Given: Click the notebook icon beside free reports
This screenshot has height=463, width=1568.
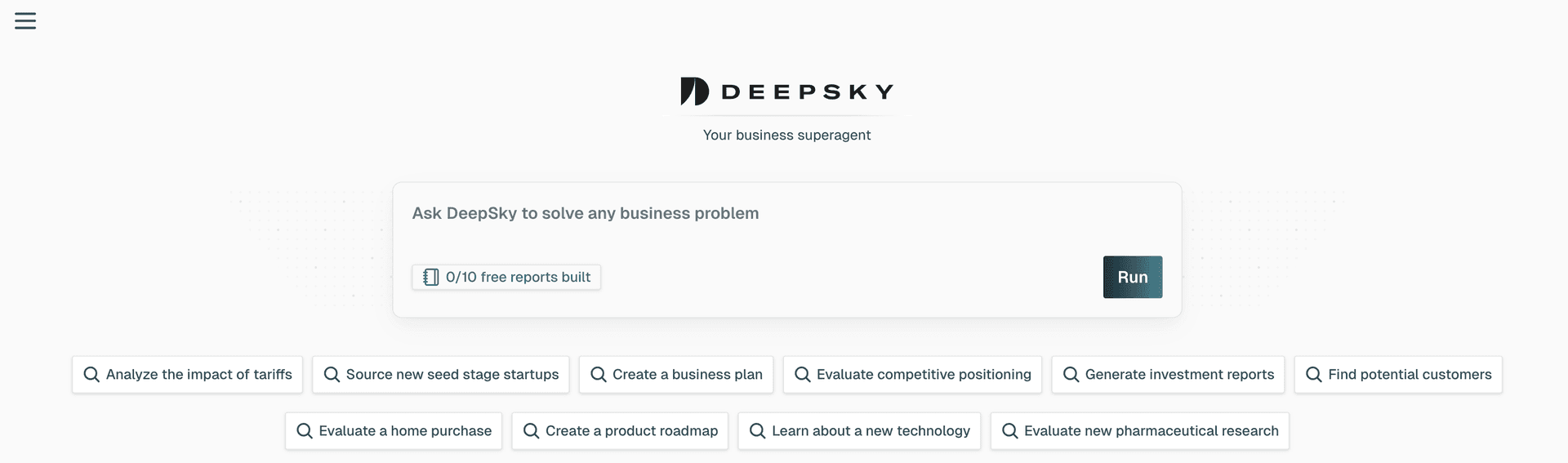Looking at the screenshot, I should (x=430, y=278).
